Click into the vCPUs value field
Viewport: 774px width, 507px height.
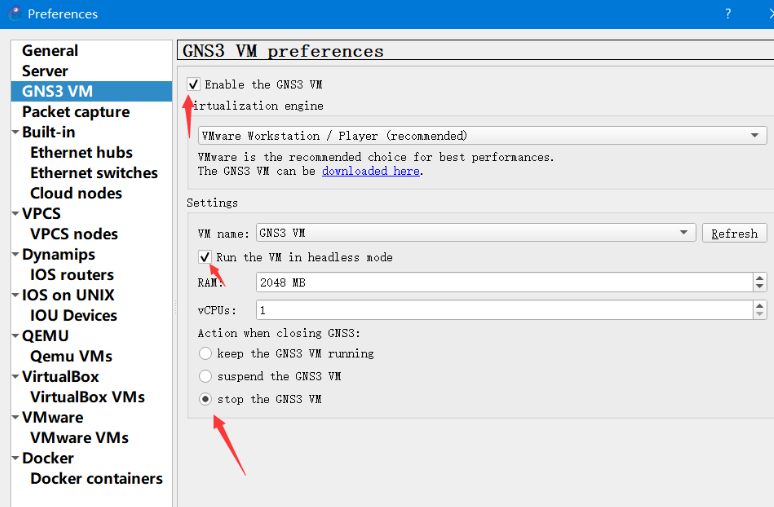(505, 310)
